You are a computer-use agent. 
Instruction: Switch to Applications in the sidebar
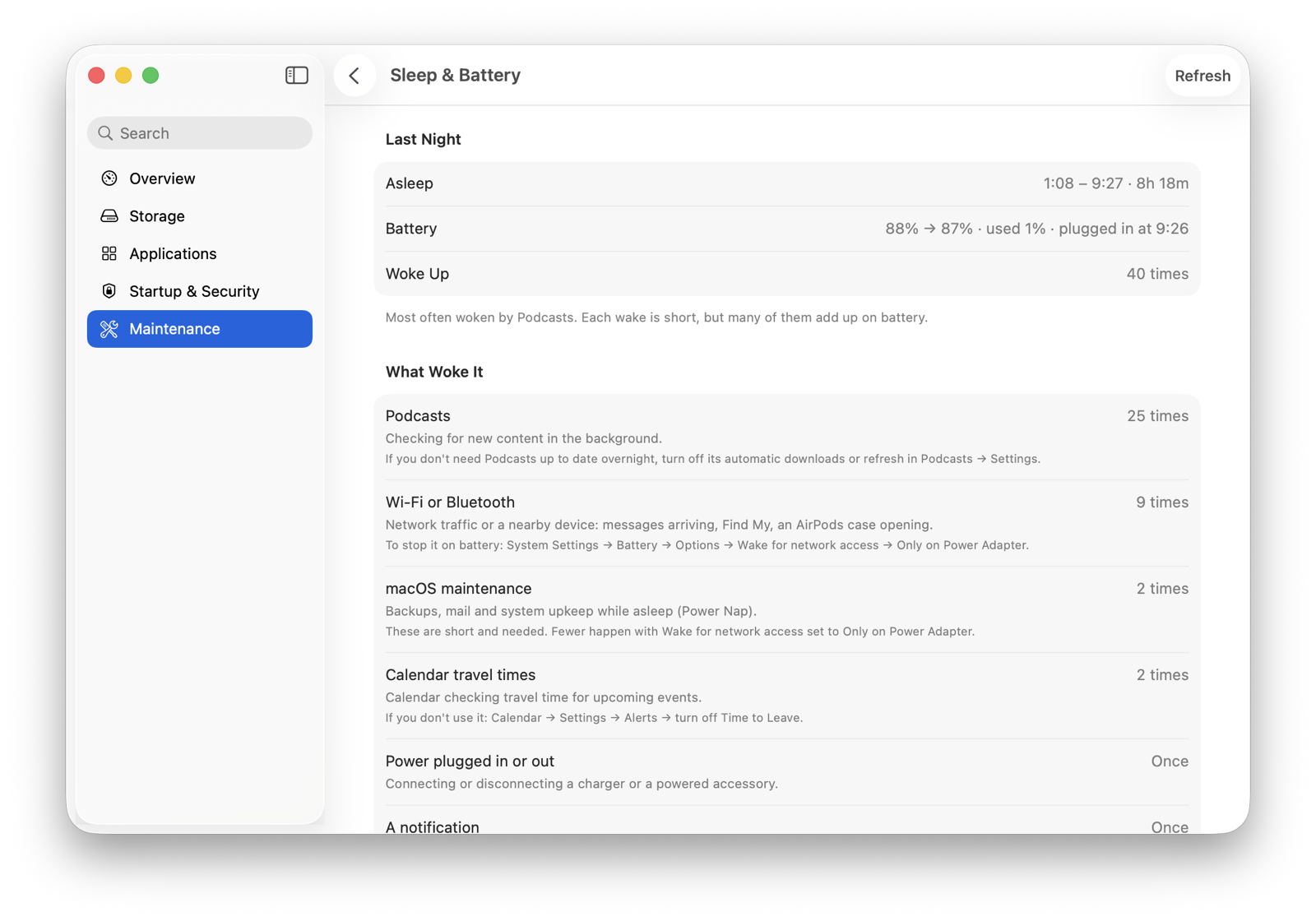200,253
